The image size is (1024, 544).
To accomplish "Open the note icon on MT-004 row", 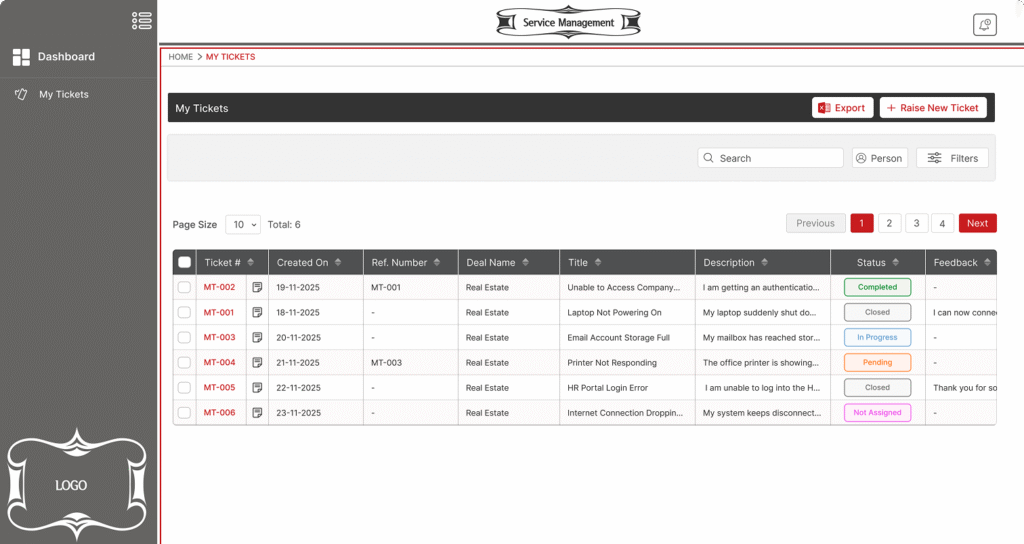I will 257,363.
